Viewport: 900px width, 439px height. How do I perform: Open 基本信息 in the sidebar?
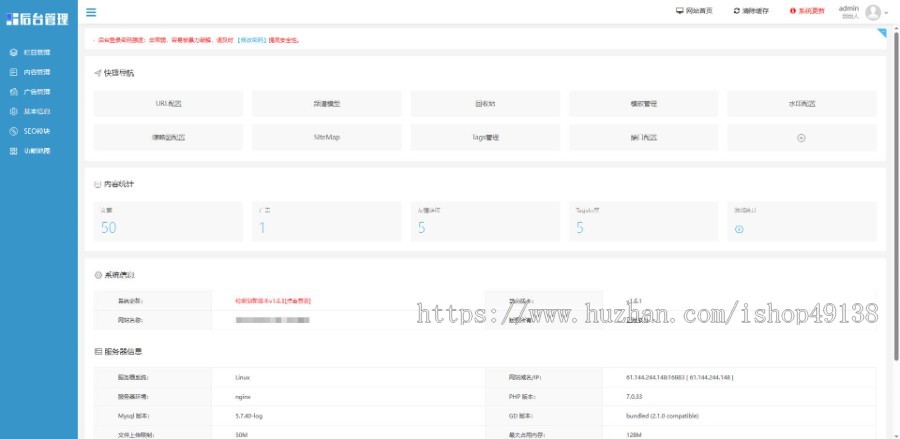coord(38,111)
